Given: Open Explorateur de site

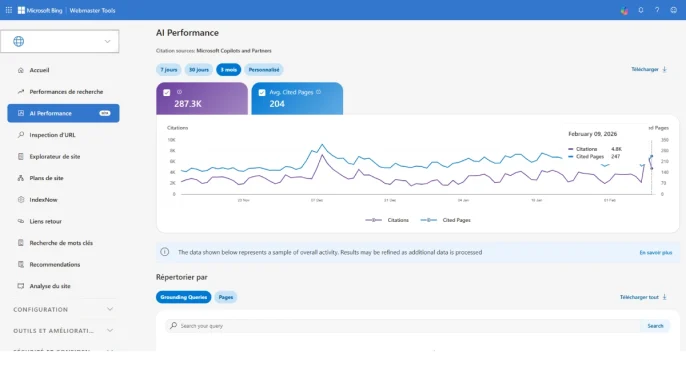Looking at the screenshot, I should (x=55, y=156).
